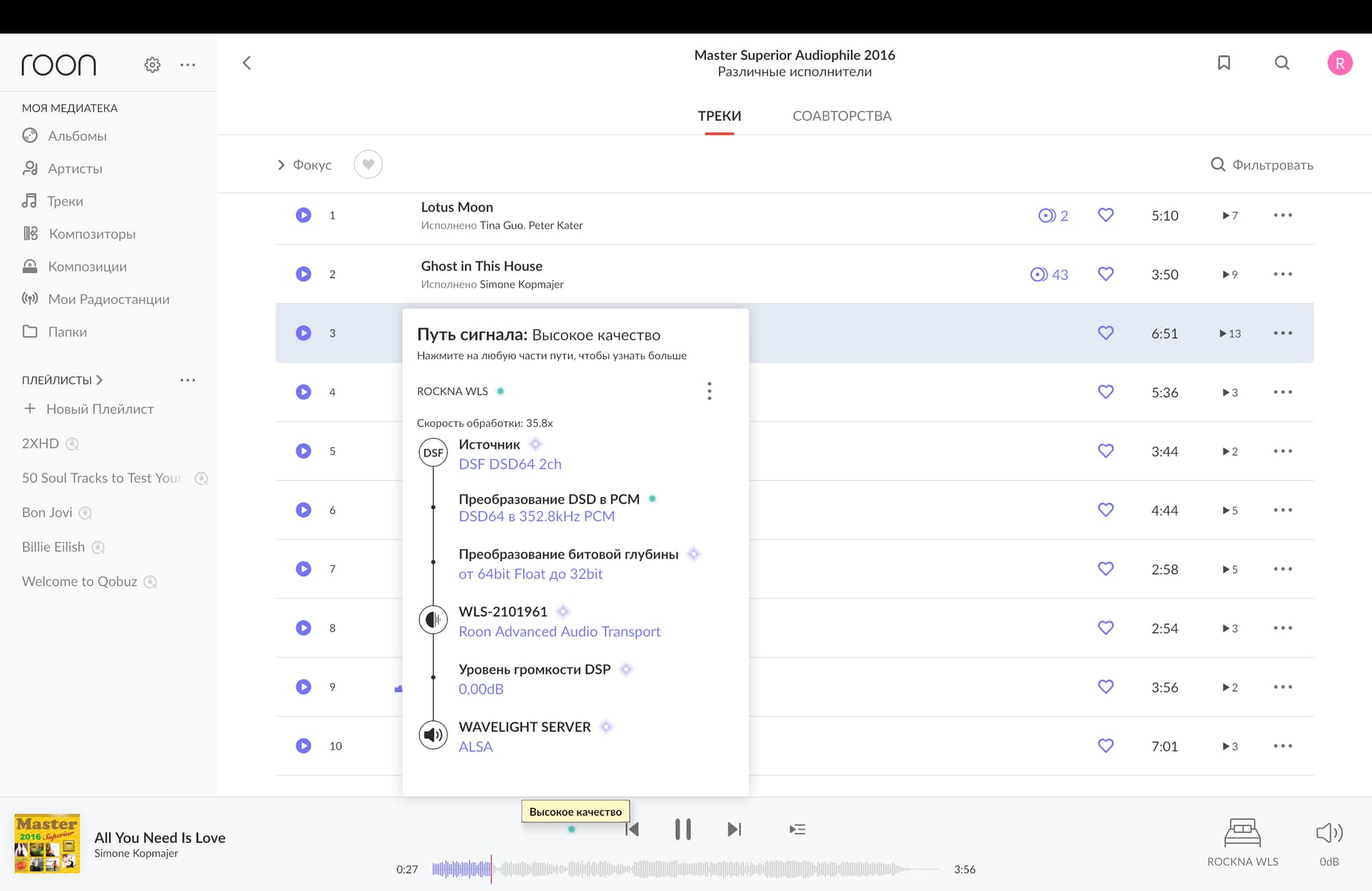This screenshot has height=891, width=1372.
Task: Open Альбомы in the library sidebar
Action: tap(64, 136)
